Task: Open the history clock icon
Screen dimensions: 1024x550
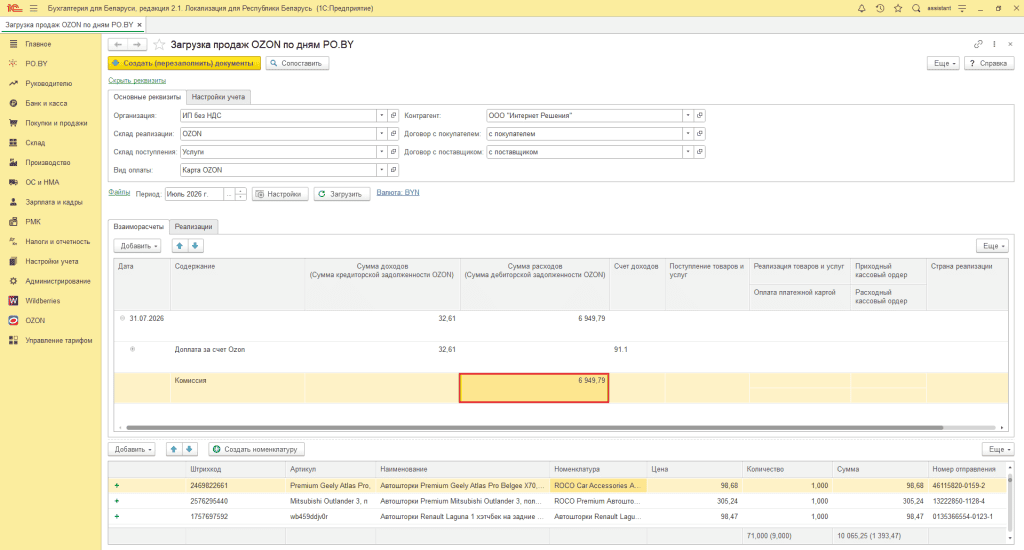Action: click(x=880, y=8)
